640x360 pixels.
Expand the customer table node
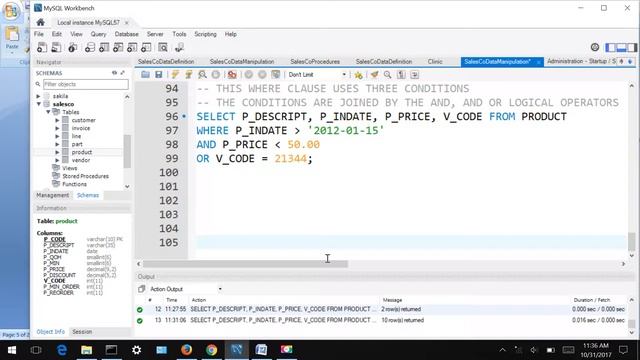[x=57, y=120]
